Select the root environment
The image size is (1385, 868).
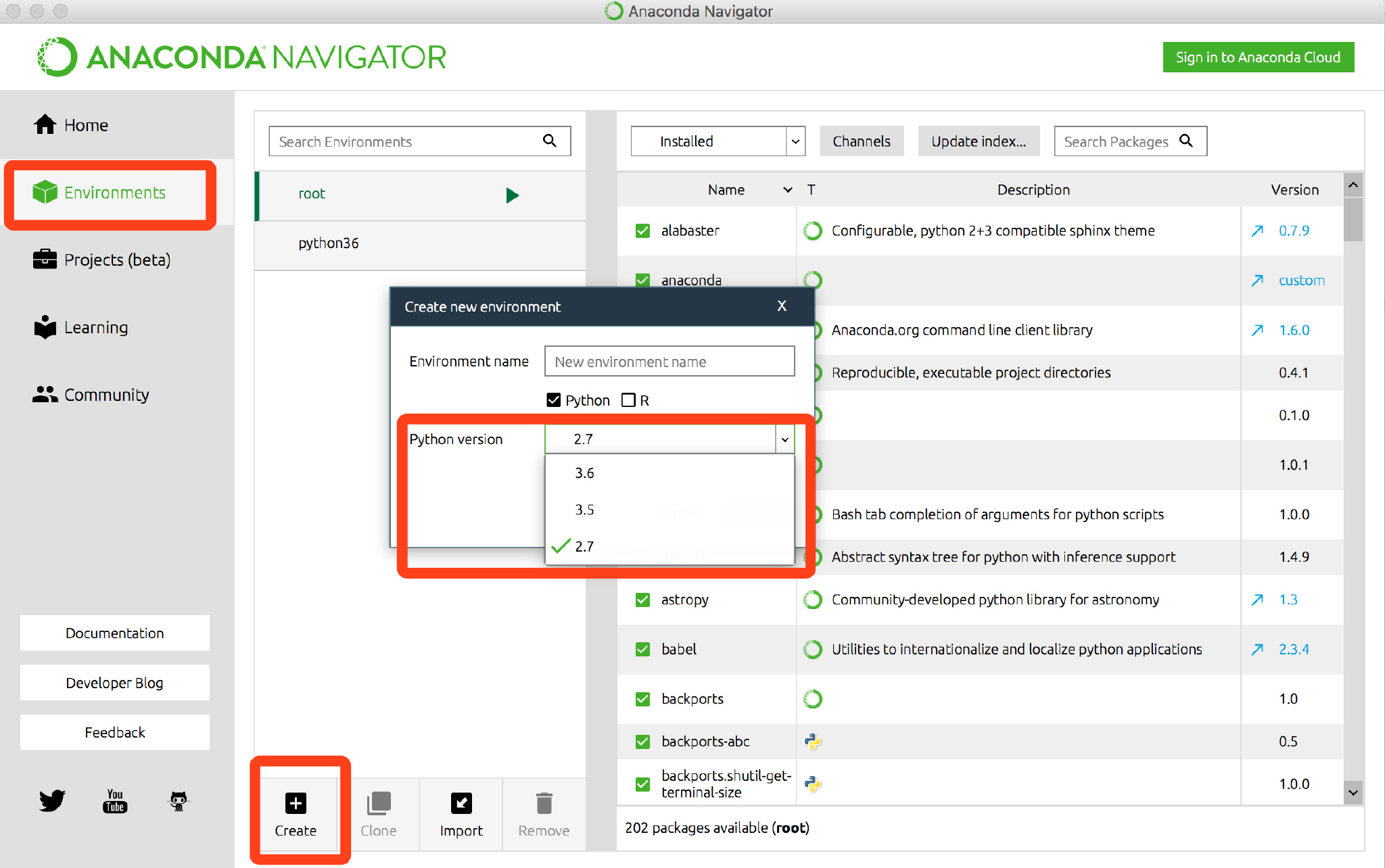coord(420,195)
